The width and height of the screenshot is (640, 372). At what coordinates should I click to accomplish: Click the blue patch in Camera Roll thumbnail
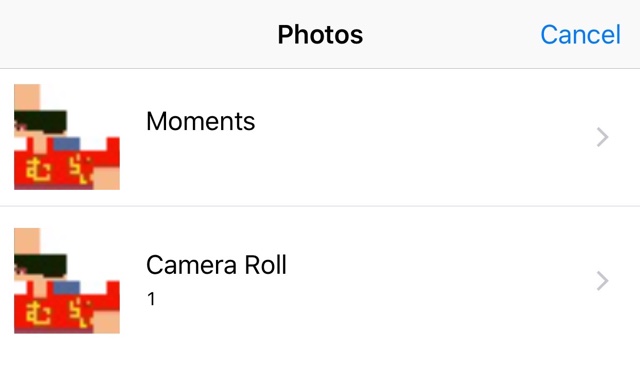(67, 287)
